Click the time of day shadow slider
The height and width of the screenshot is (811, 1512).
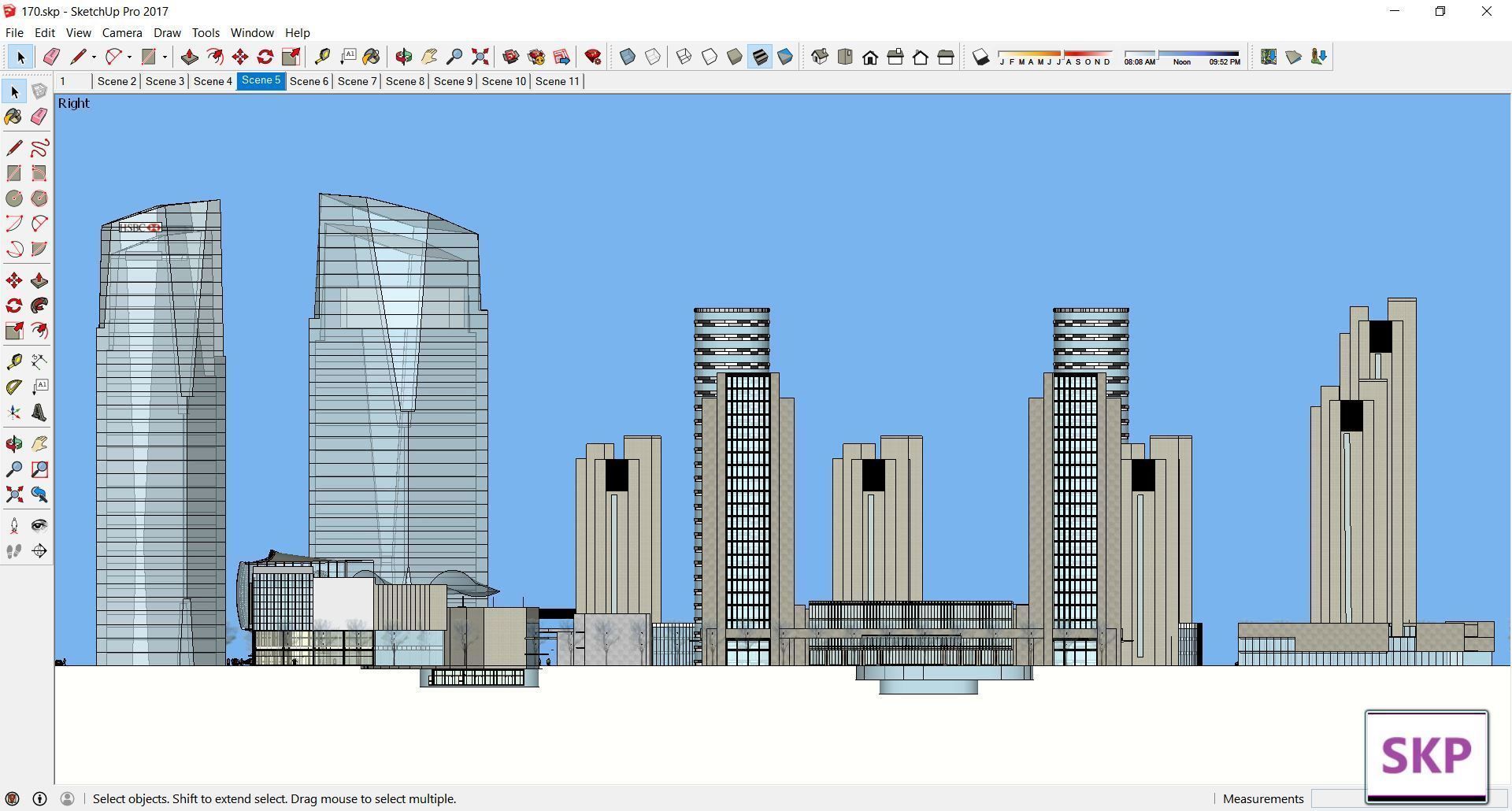[1182, 57]
